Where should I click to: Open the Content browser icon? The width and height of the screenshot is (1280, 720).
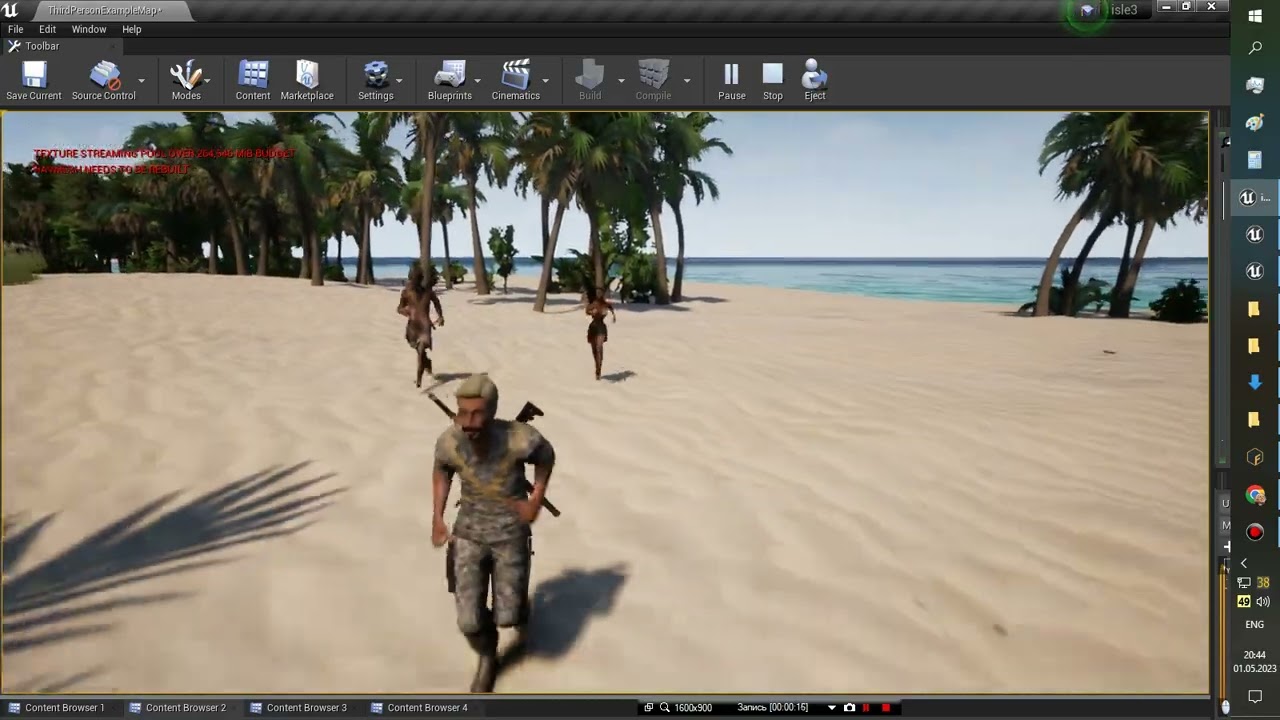(253, 80)
